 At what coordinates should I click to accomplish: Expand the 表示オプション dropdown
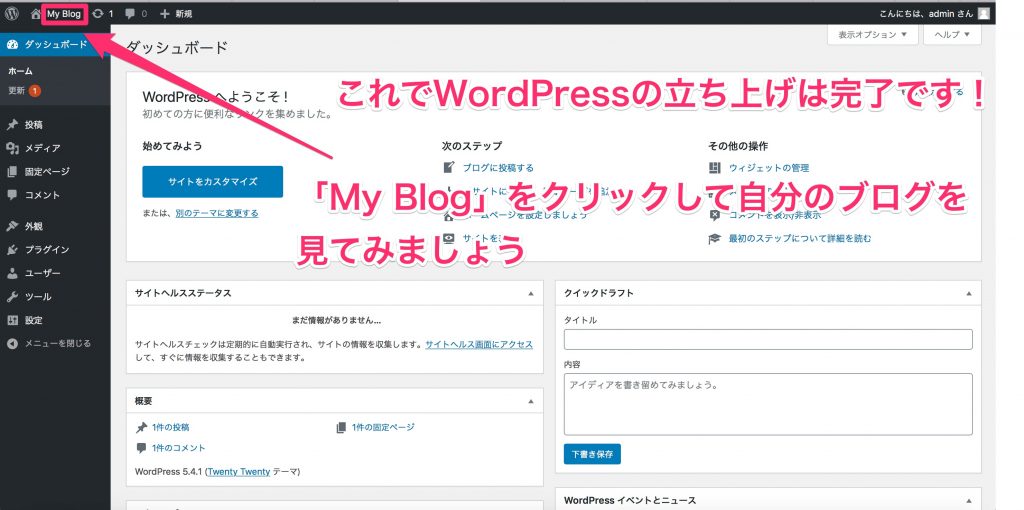[x=872, y=34]
